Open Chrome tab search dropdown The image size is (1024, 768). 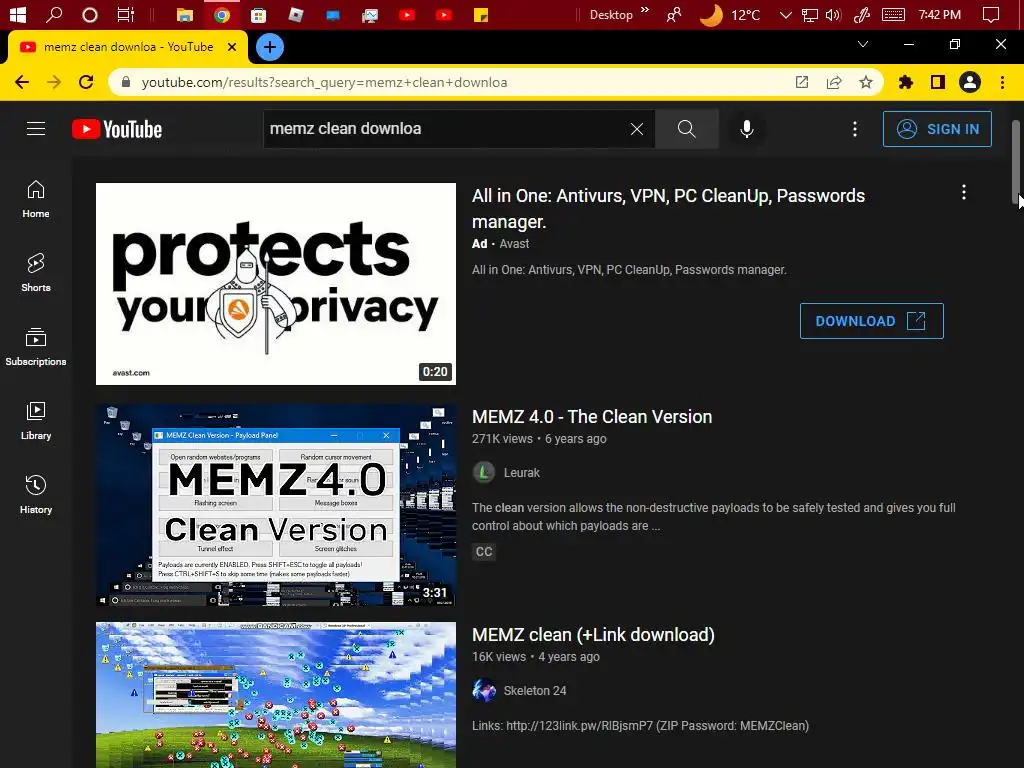click(x=863, y=44)
